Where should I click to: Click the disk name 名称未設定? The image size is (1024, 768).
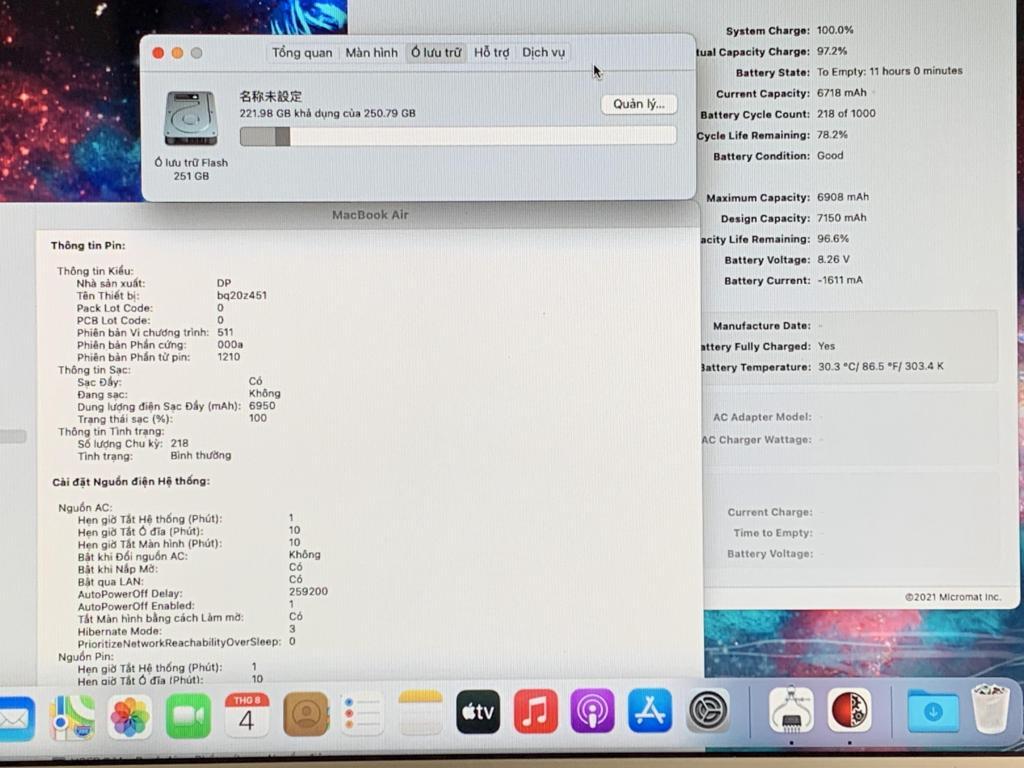[270, 97]
